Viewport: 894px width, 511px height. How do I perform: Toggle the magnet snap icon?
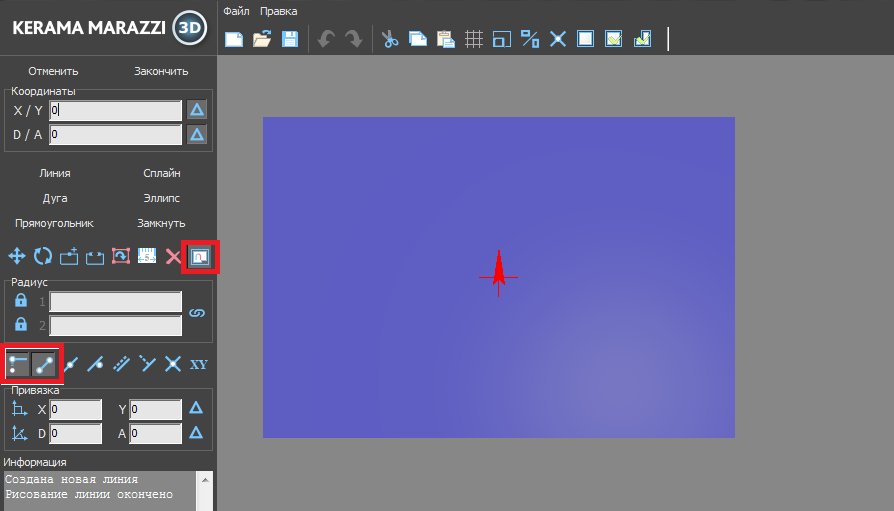coord(200,257)
